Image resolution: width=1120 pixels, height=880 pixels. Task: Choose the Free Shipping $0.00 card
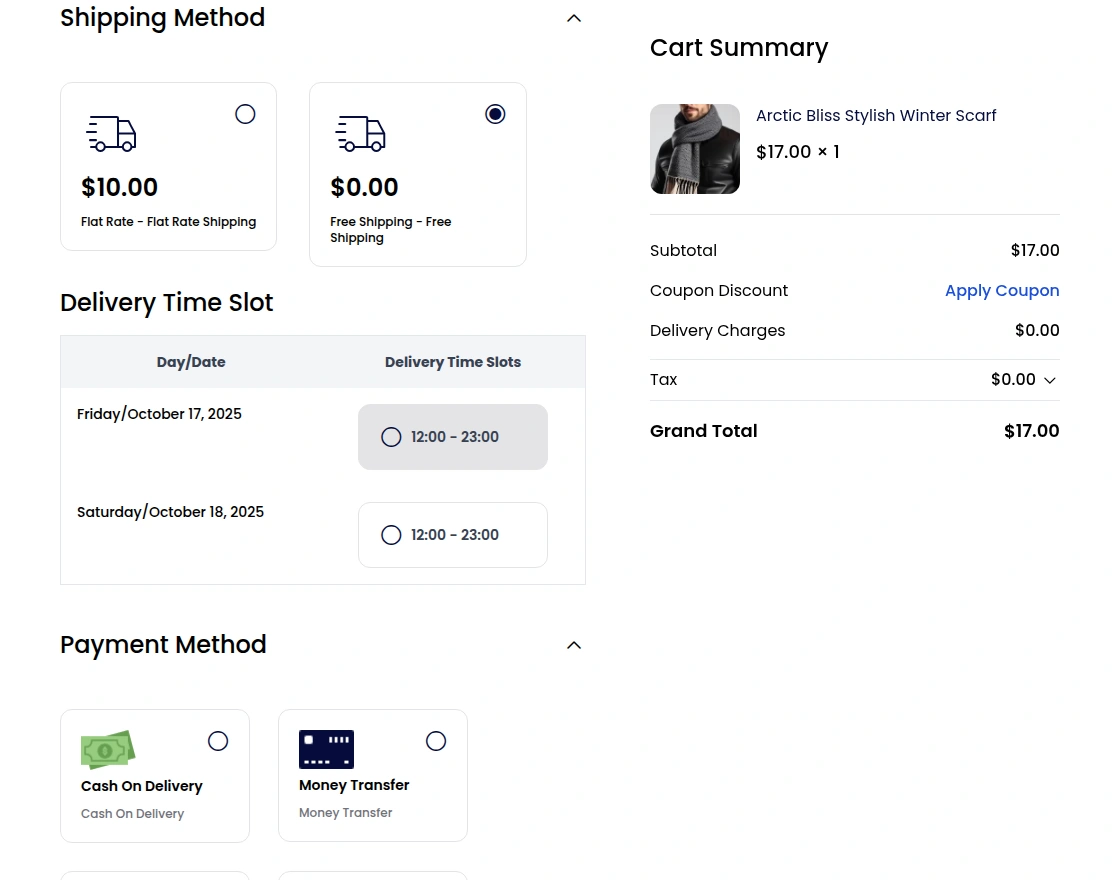pyautogui.click(x=418, y=174)
